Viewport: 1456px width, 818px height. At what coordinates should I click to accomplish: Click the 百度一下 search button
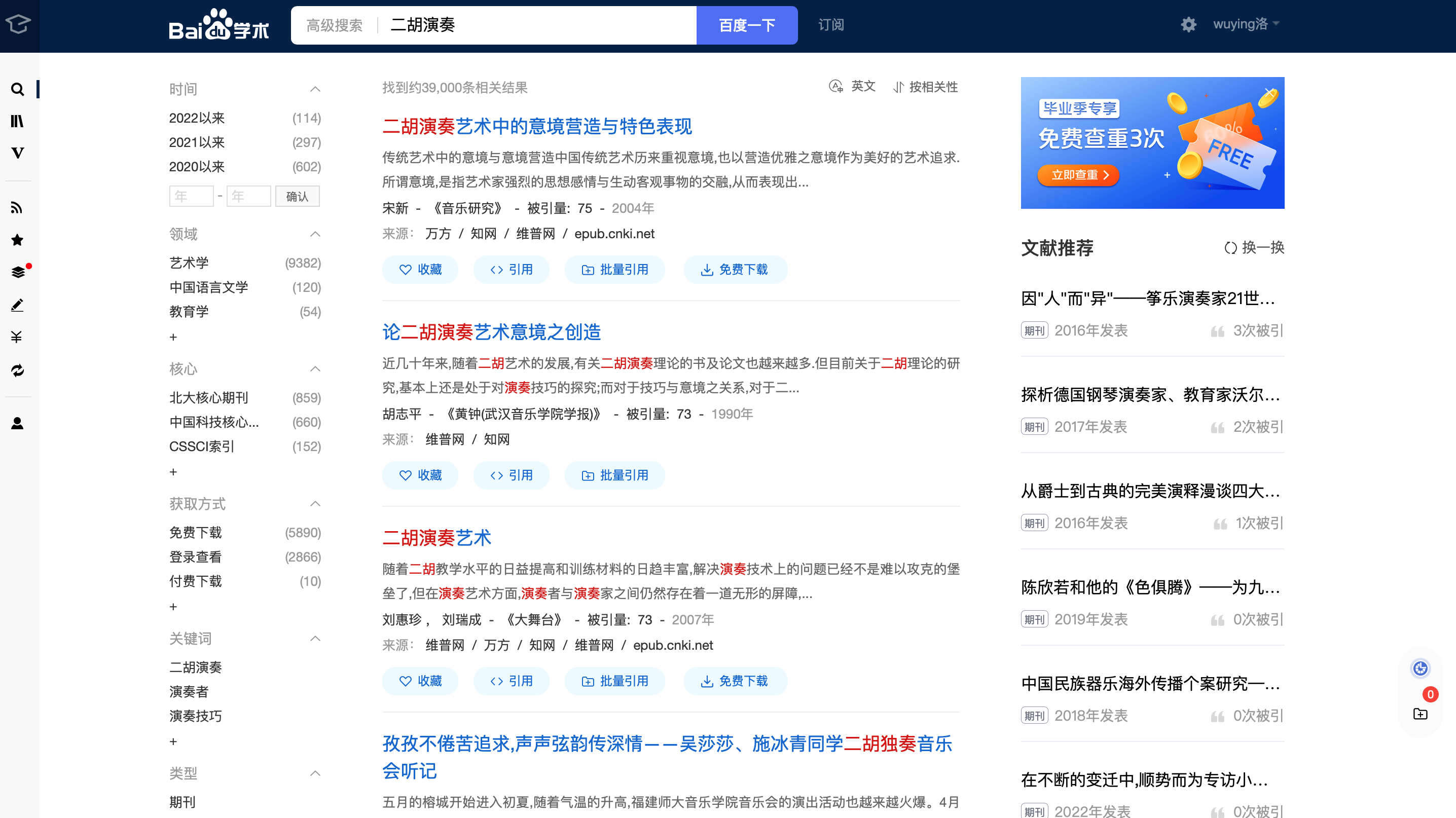pos(746,25)
